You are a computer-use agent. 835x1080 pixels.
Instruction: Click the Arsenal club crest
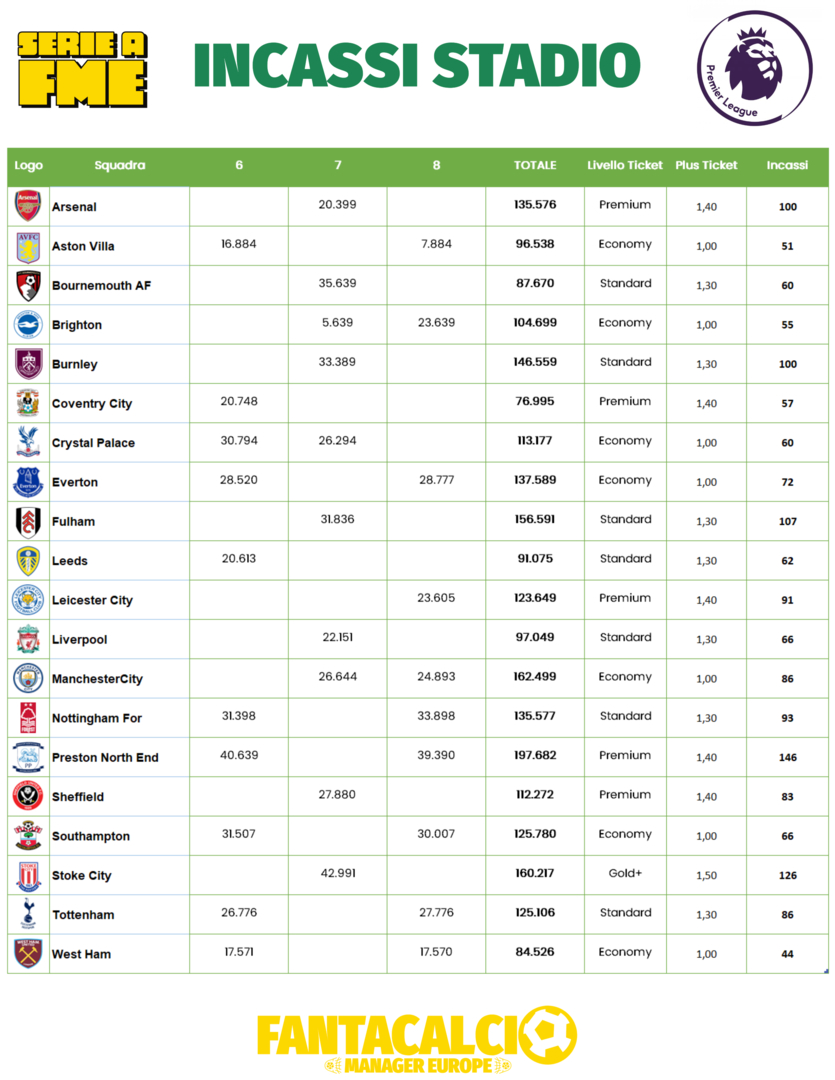28,206
